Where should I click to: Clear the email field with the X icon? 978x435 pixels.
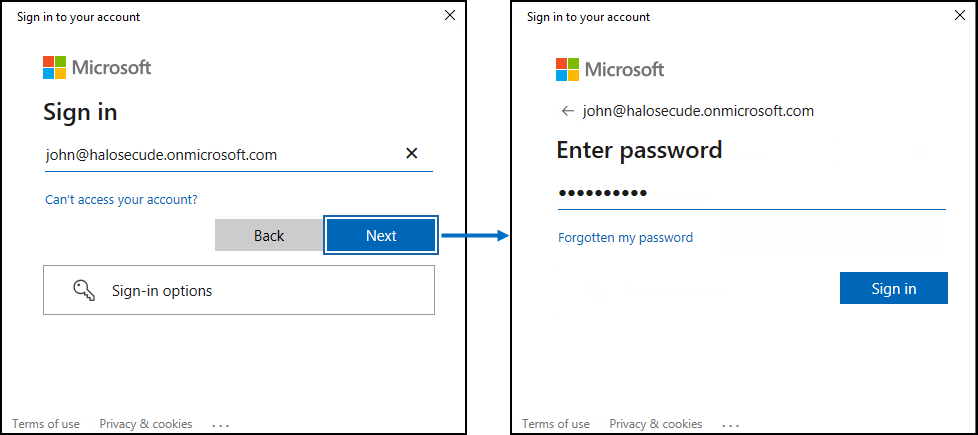click(411, 154)
